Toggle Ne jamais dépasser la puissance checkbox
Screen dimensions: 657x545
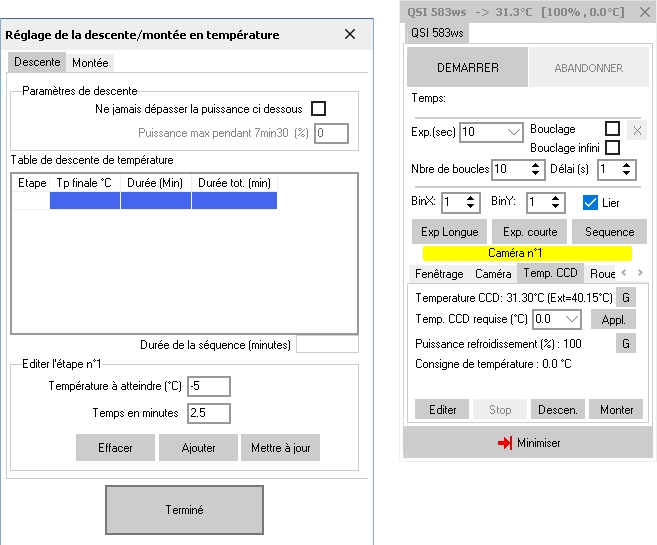319,109
